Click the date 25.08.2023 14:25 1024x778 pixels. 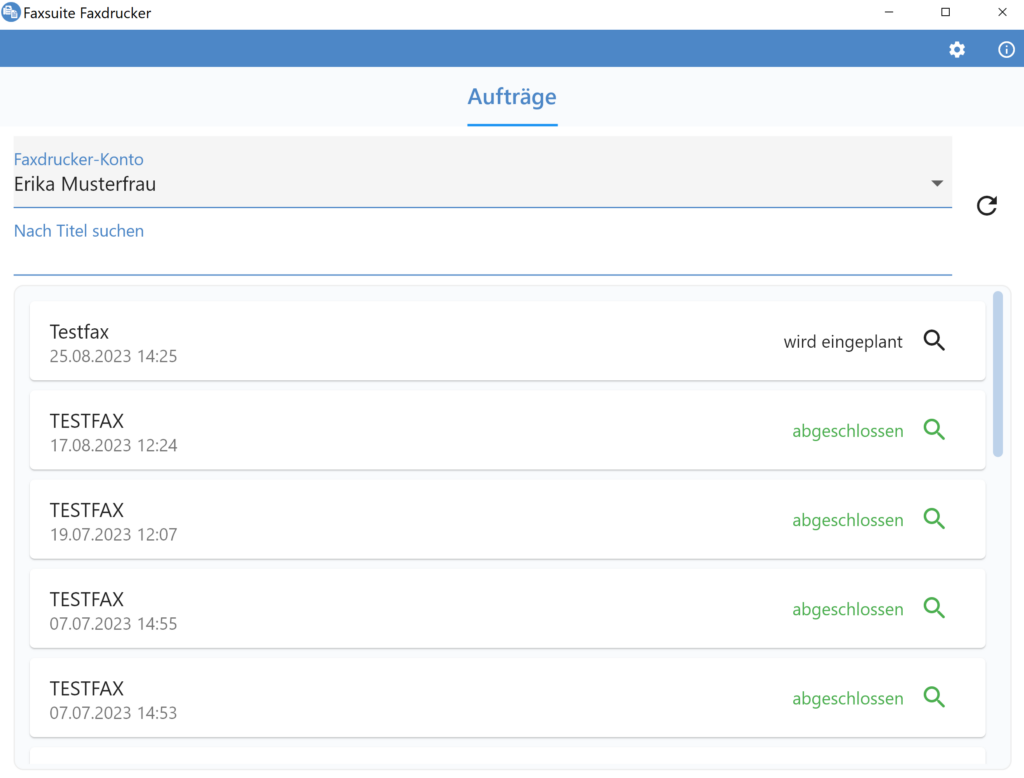pos(113,356)
